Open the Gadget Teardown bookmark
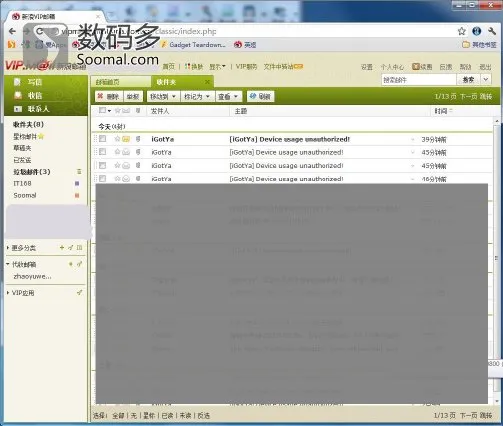503x426 pixels. point(194,44)
